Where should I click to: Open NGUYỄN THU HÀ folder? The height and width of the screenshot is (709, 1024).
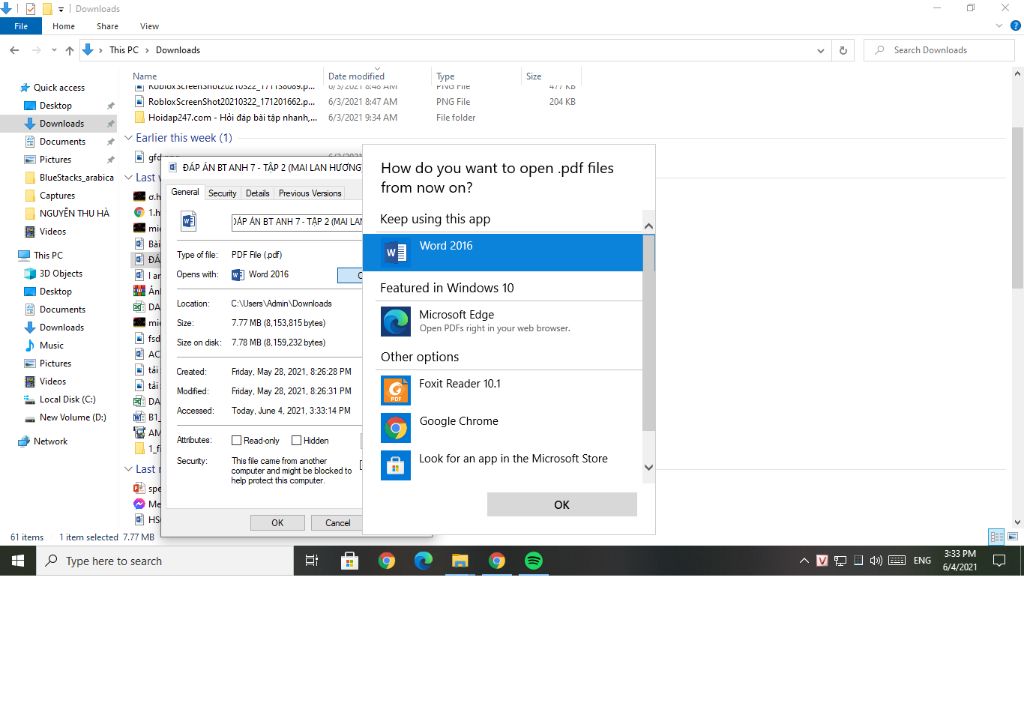(x=74, y=213)
